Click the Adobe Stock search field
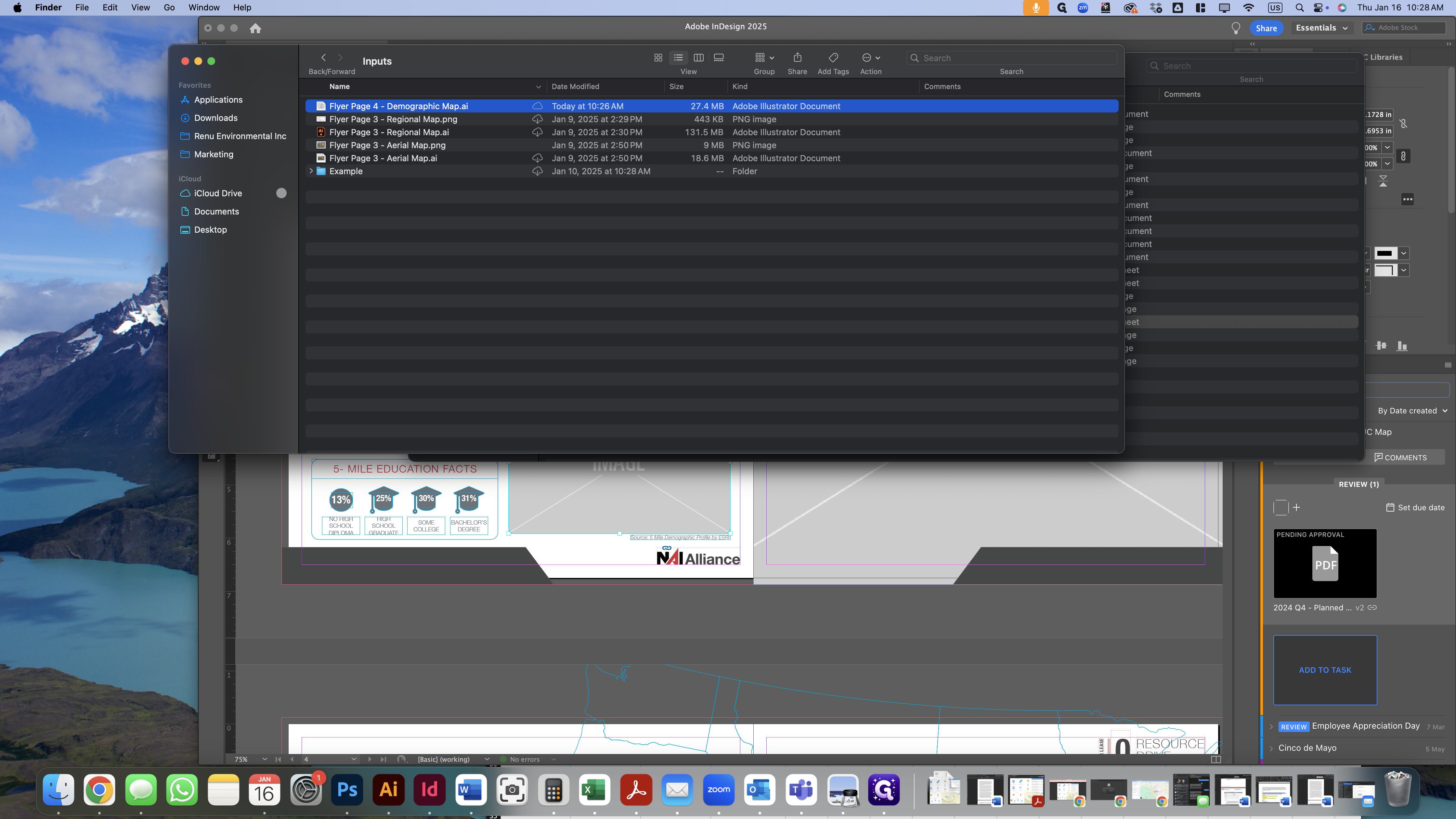The width and height of the screenshot is (1456, 819). pyautogui.click(x=1404, y=28)
